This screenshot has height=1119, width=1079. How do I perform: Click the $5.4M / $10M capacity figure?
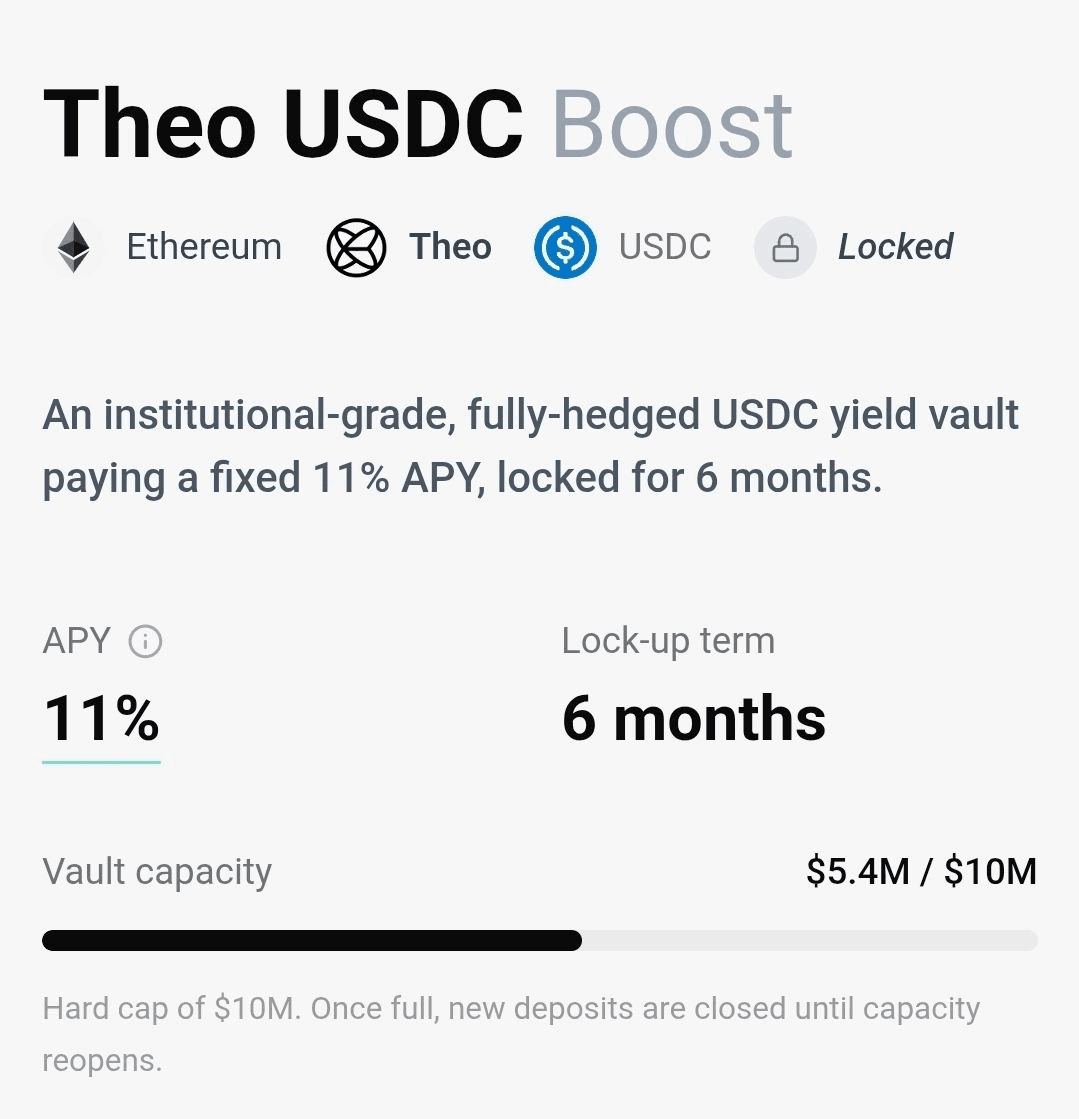pos(921,871)
